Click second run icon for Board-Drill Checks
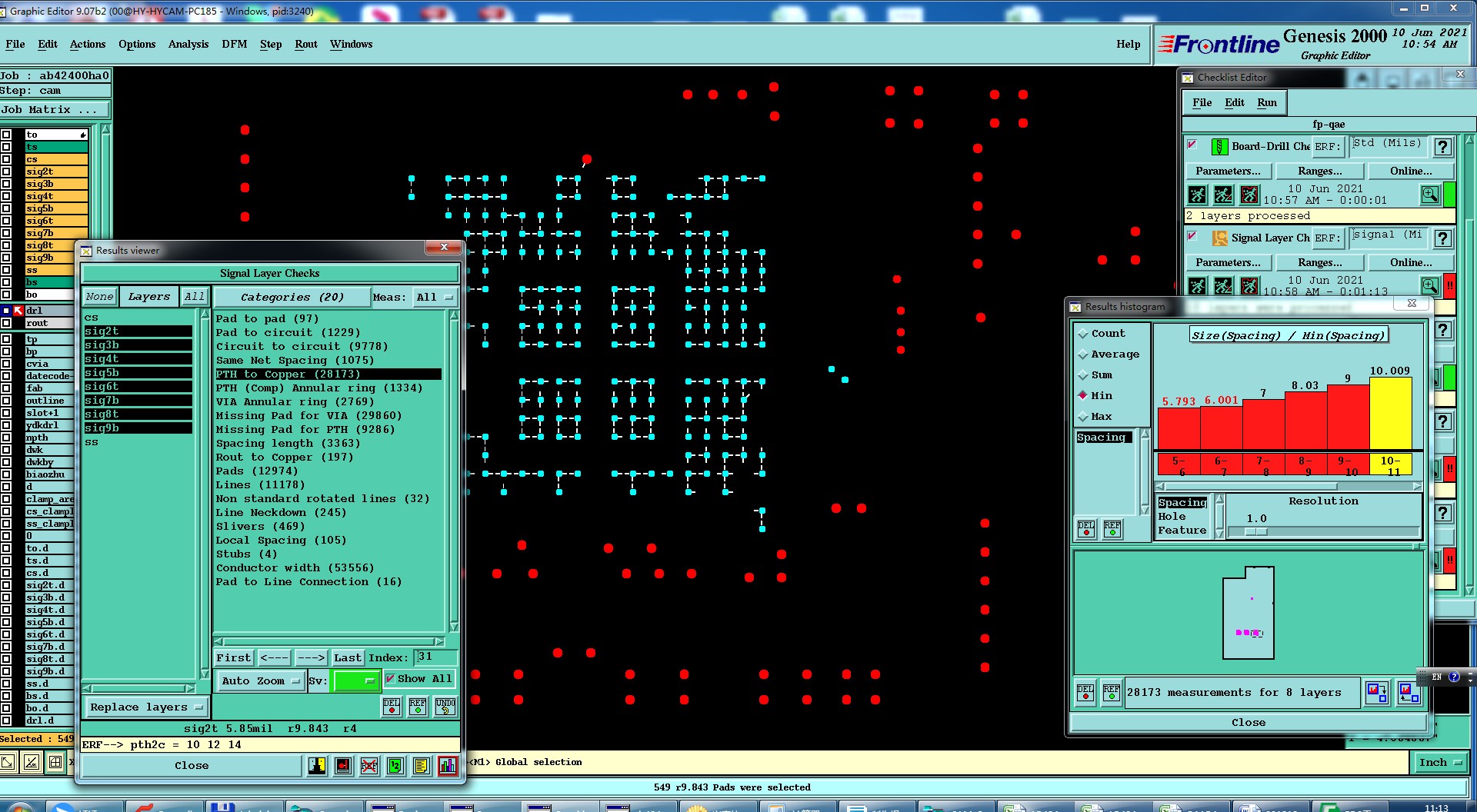The image size is (1477, 812). pyautogui.click(x=1223, y=195)
